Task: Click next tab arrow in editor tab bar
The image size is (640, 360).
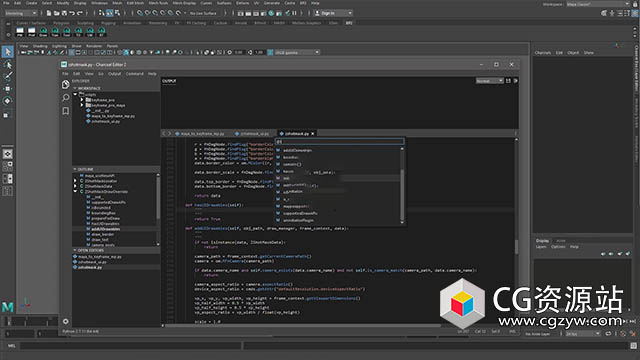Action: coord(170,133)
